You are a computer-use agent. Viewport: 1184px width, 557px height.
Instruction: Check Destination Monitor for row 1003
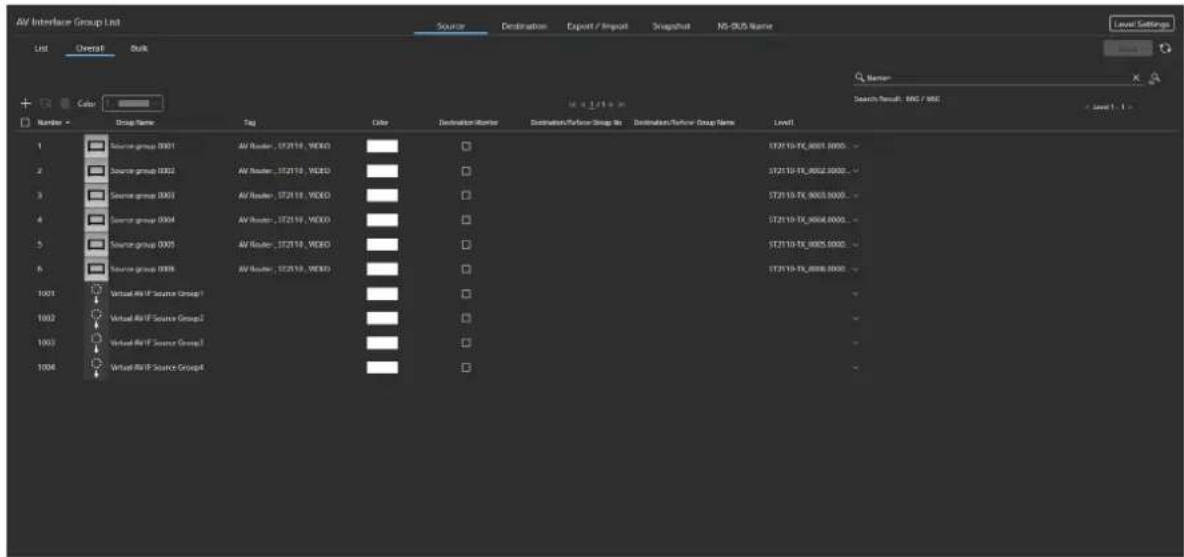(466, 343)
